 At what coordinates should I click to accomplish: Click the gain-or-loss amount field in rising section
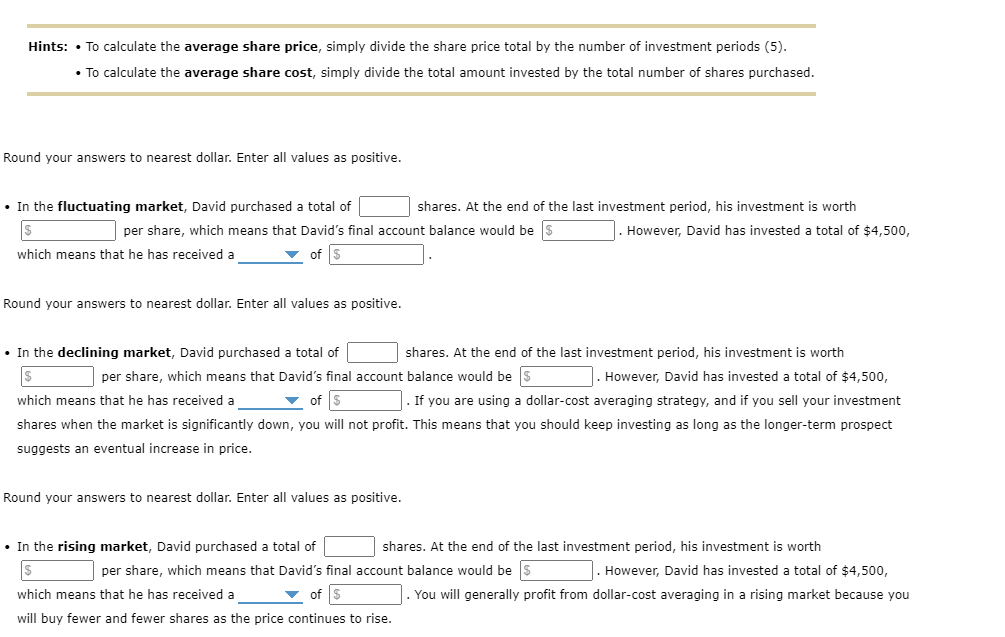(365, 594)
